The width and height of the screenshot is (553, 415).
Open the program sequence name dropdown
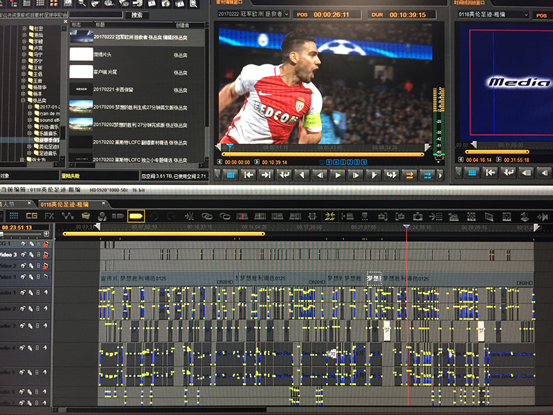(526, 15)
